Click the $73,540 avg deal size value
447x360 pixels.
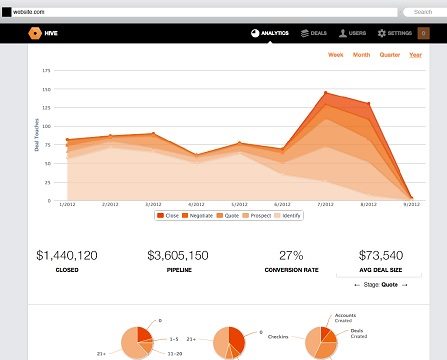tap(381, 256)
